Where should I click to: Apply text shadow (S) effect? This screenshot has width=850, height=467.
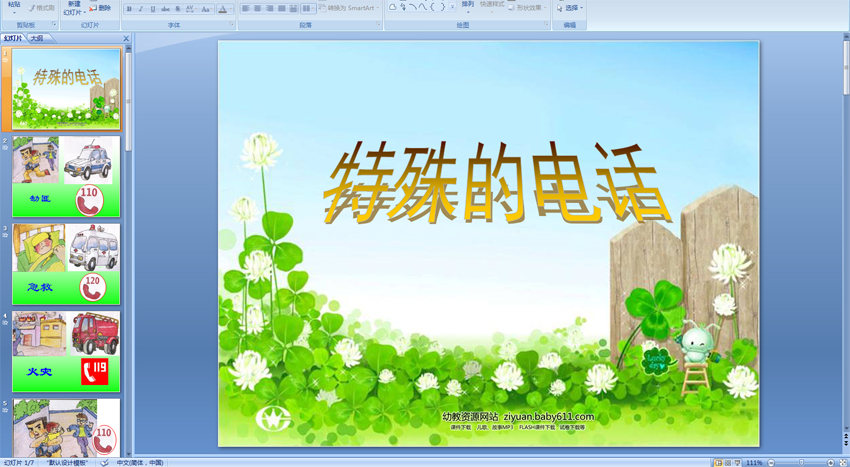point(178,9)
